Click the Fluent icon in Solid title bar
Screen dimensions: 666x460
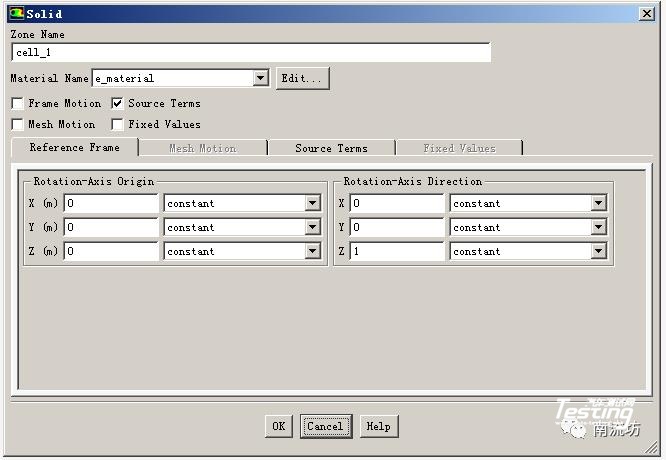point(17,13)
